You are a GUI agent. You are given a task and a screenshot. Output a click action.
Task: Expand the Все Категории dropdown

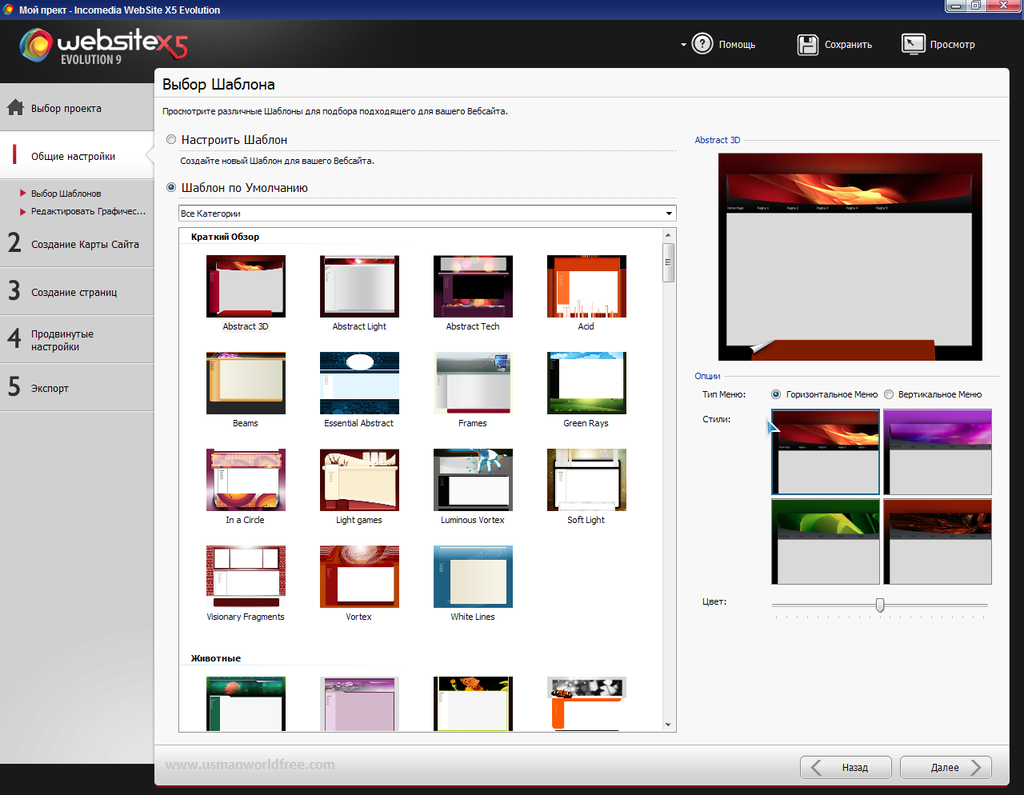pyautogui.click(x=427, y=213)
